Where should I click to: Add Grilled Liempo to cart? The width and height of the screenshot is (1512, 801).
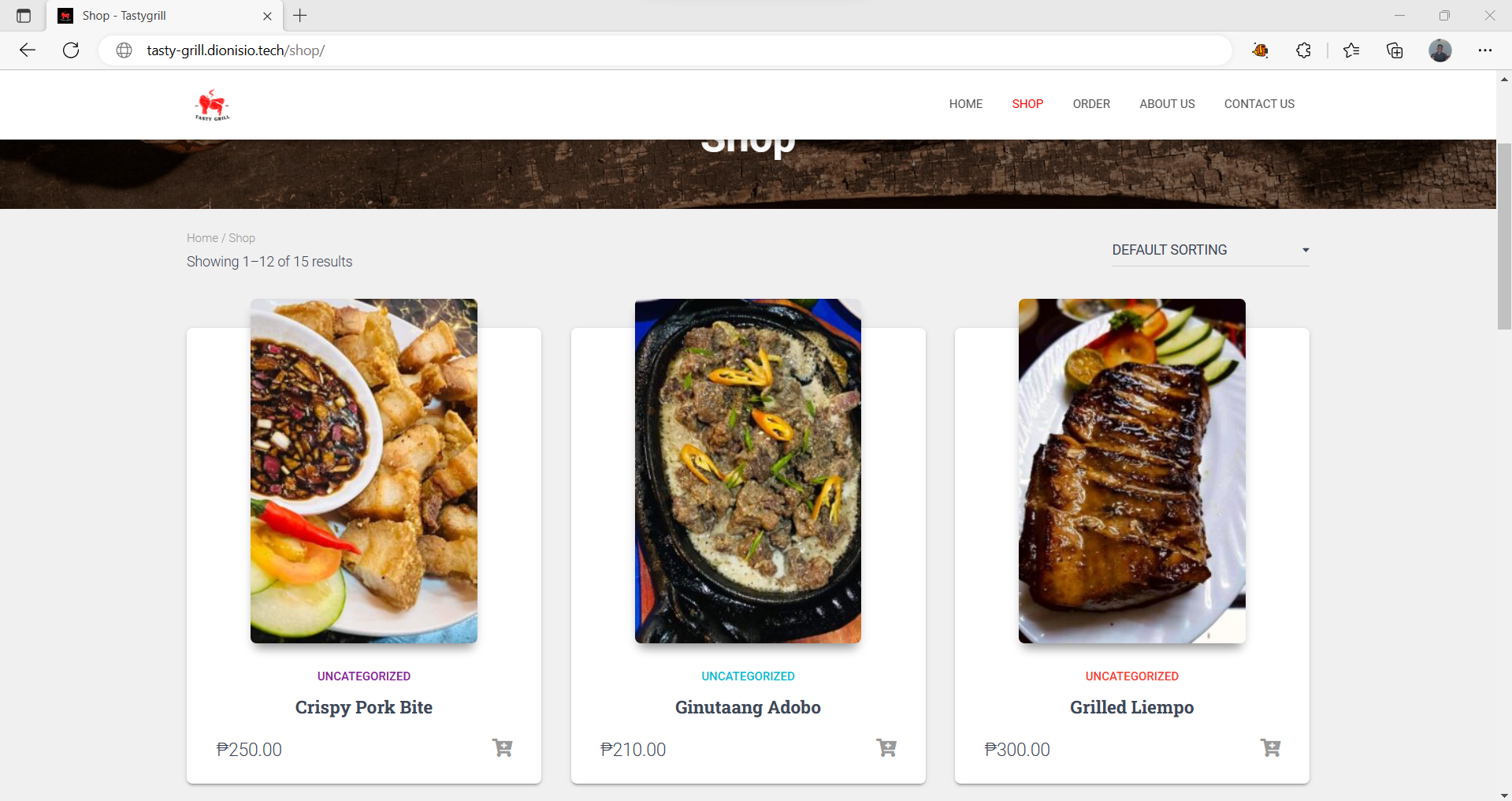pyautogui.click(x=1270, y=747)
